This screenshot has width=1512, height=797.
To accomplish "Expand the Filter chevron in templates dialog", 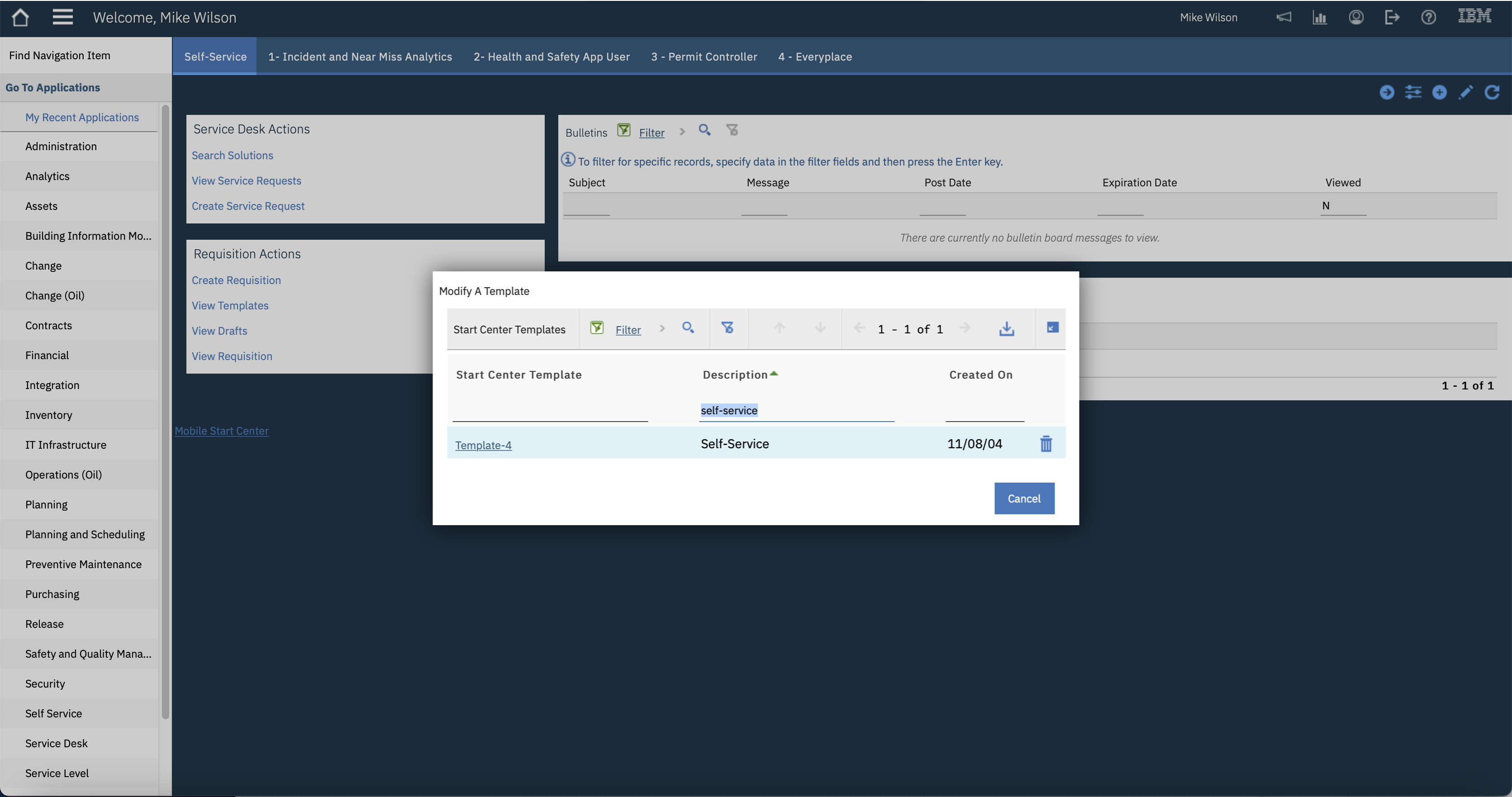I will pyautogui.click(x=662, y=329).
